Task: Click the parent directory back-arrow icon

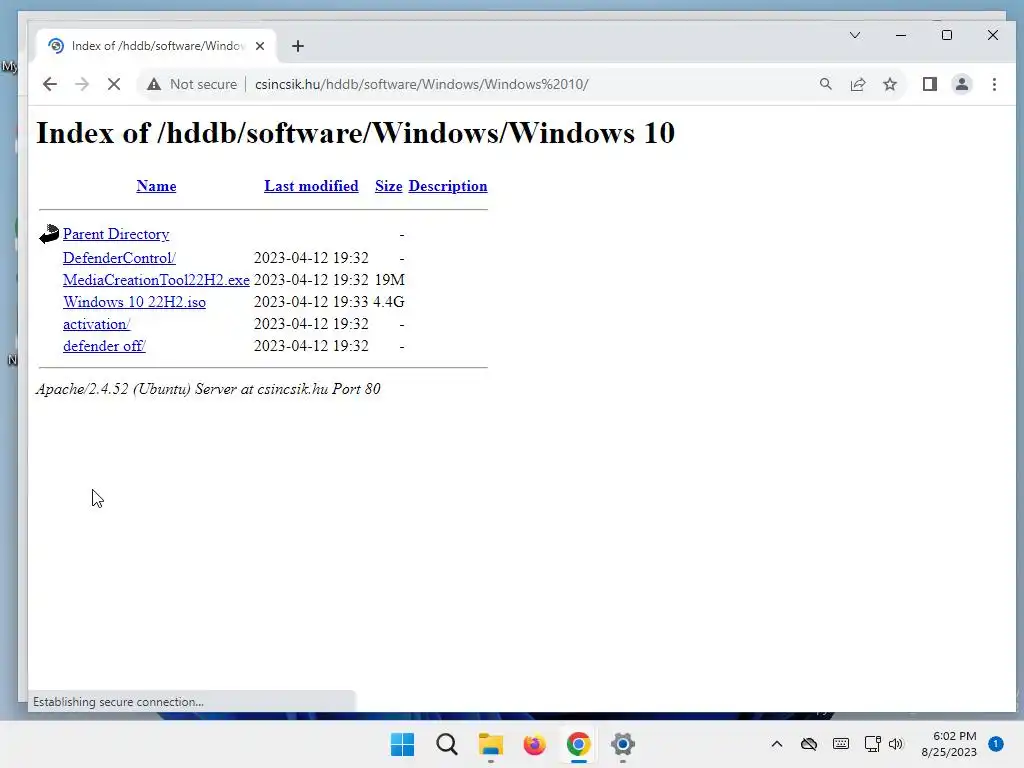Action: pos(49,234)
